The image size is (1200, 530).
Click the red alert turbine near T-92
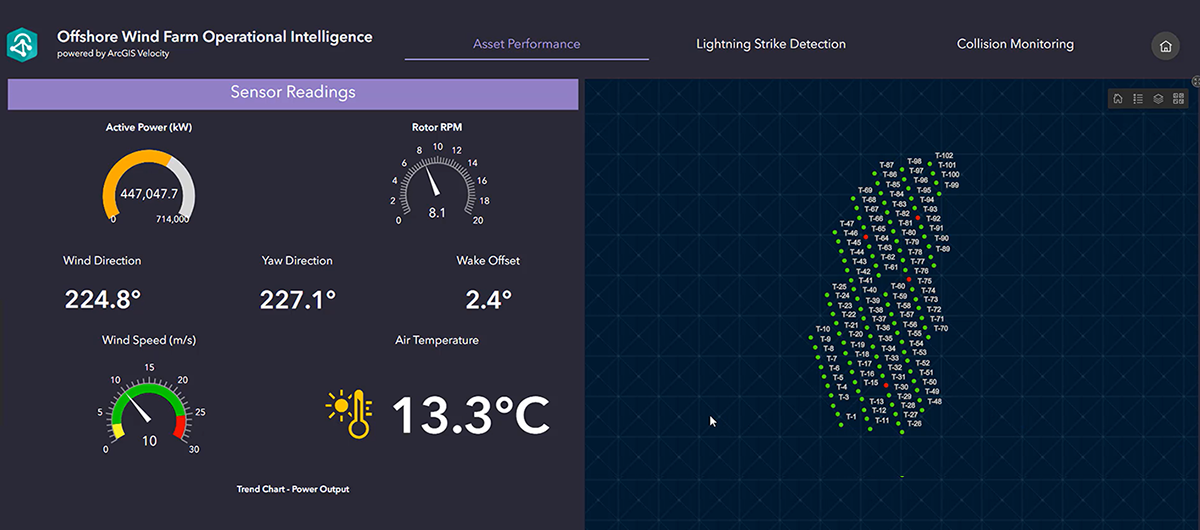tap(918, 217)
